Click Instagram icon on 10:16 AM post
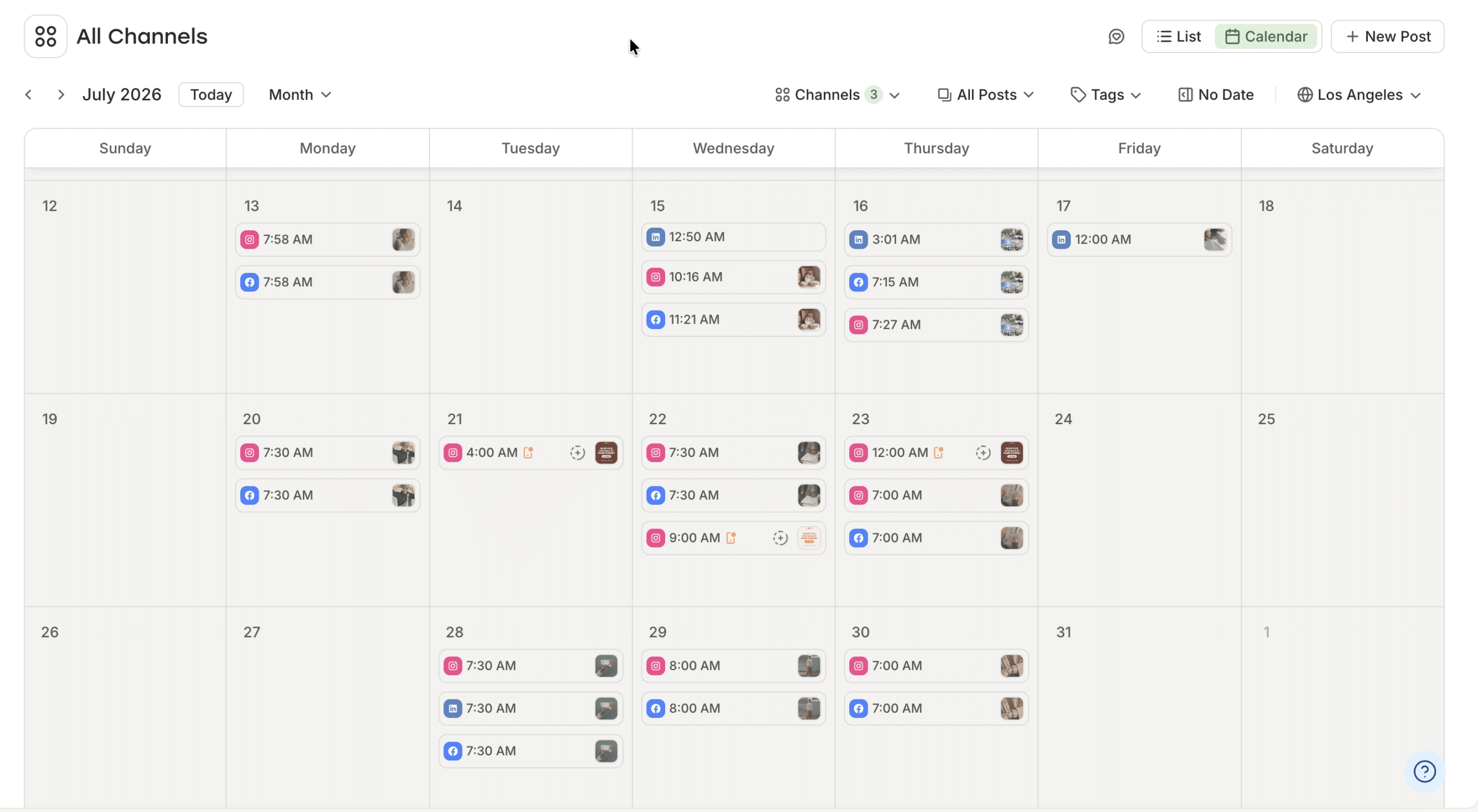The image size is (1478, 812). [x=655, y=277]
